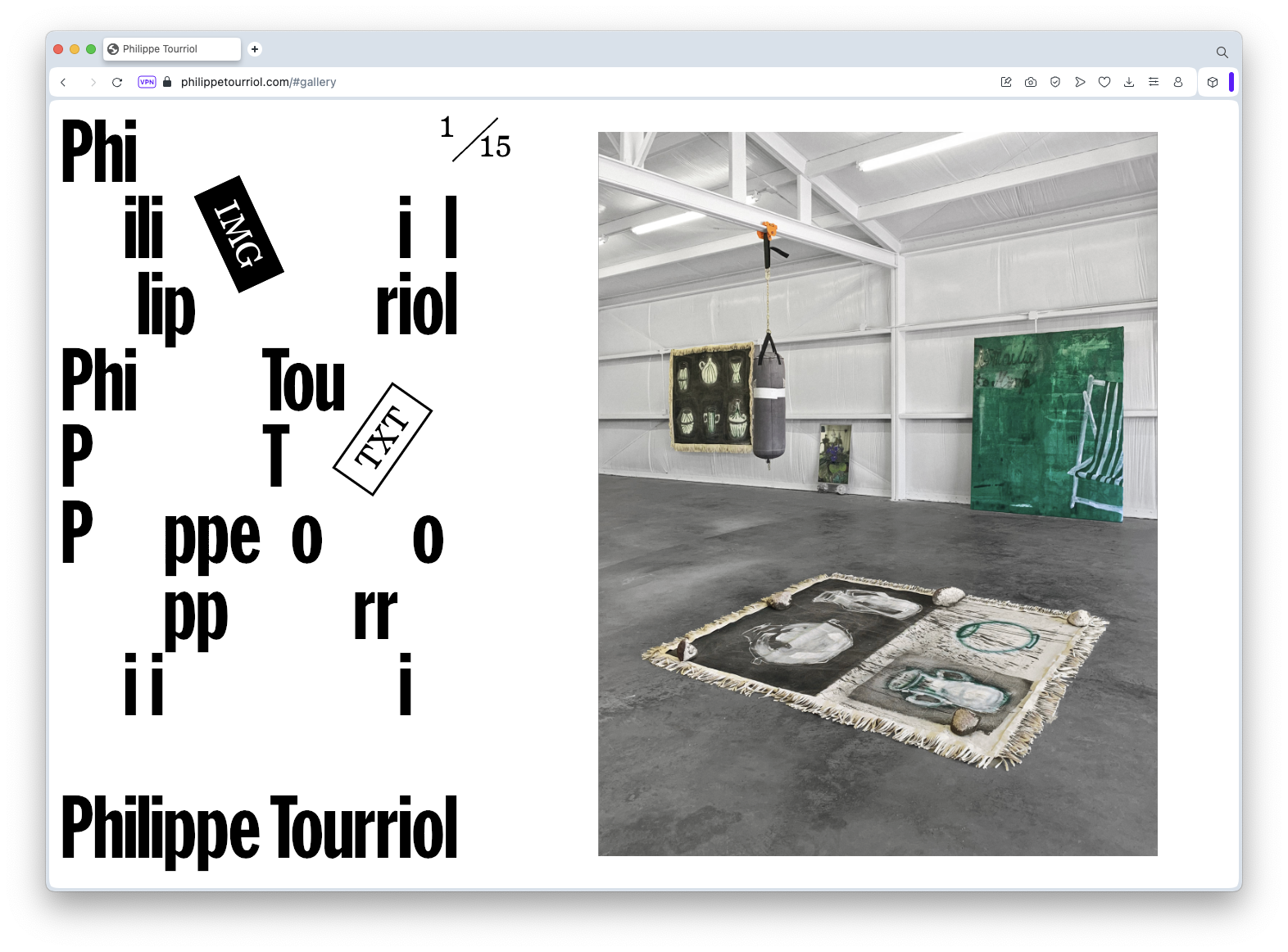Go back to the previous page
Screen dimensions: 1288x952
click(63, 82)
